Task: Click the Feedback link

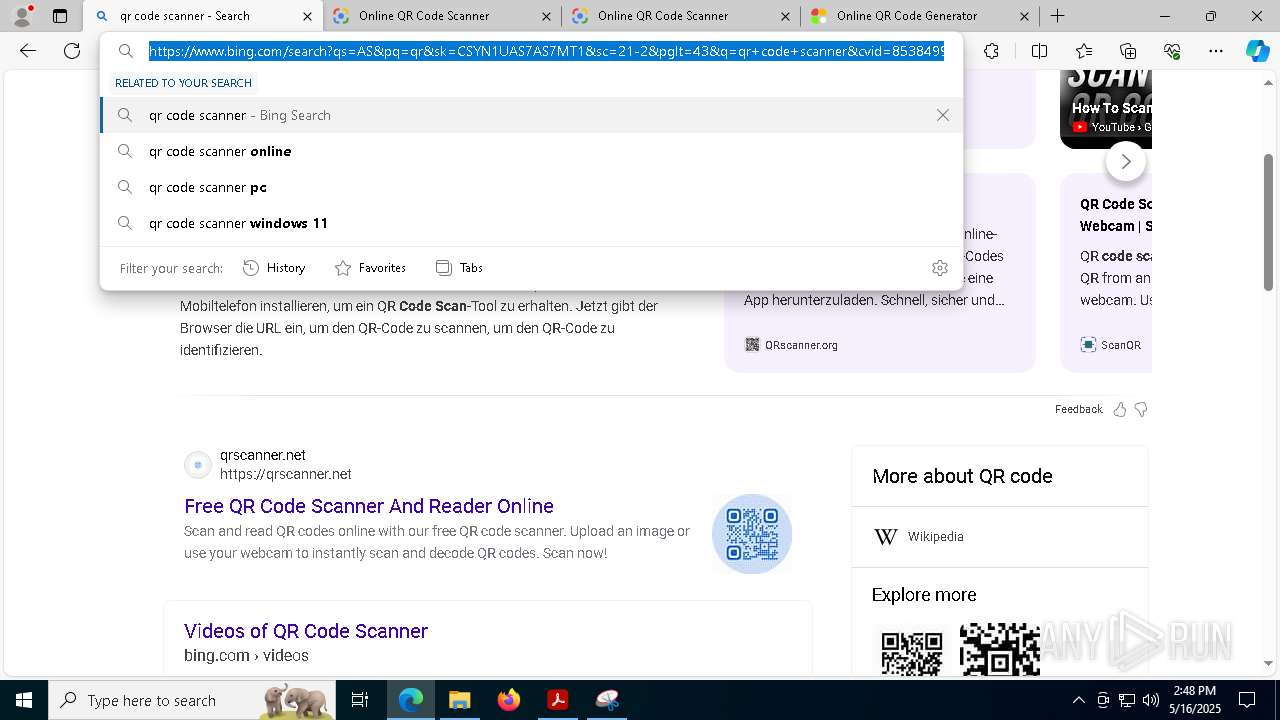Action: [x=1078, y=409]
